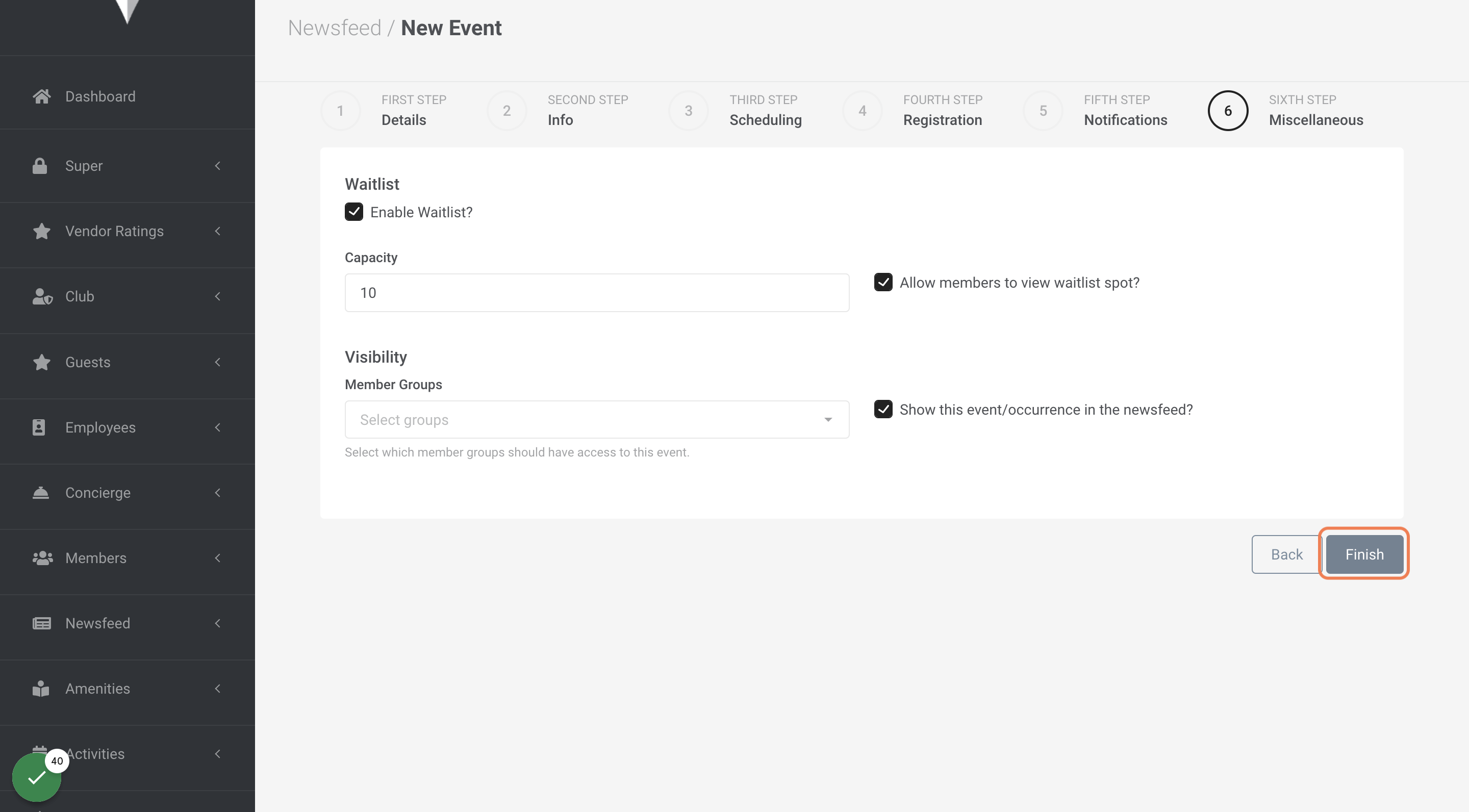Click the Back button

(x=1286, y=554)
